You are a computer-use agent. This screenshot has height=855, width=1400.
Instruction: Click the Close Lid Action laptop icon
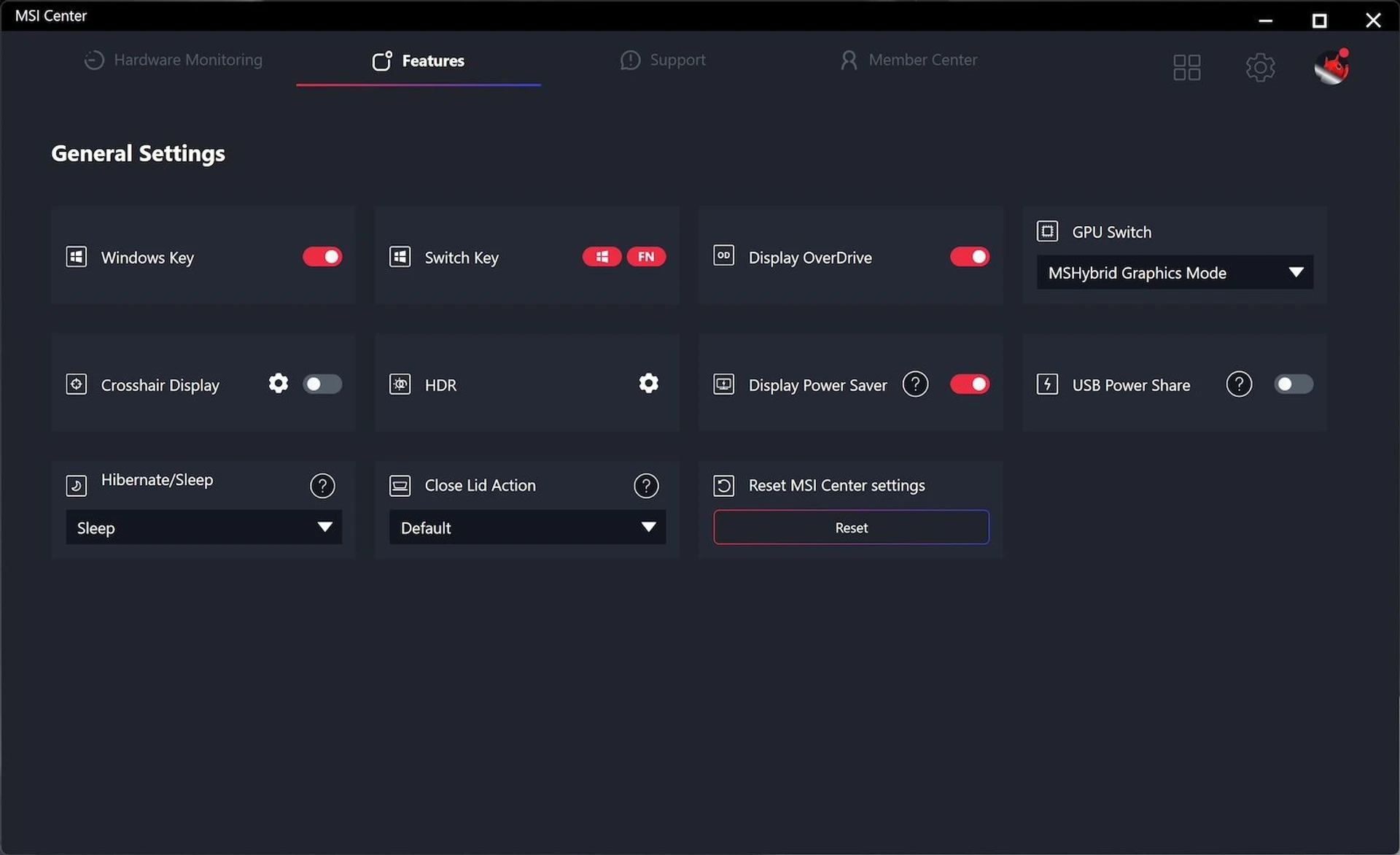click(x=400, y=486)
